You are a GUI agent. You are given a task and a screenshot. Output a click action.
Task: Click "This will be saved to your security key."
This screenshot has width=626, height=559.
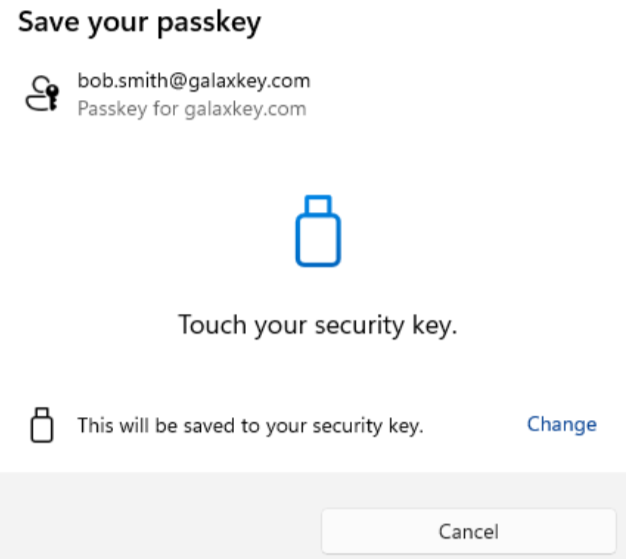tap(251, 426)
